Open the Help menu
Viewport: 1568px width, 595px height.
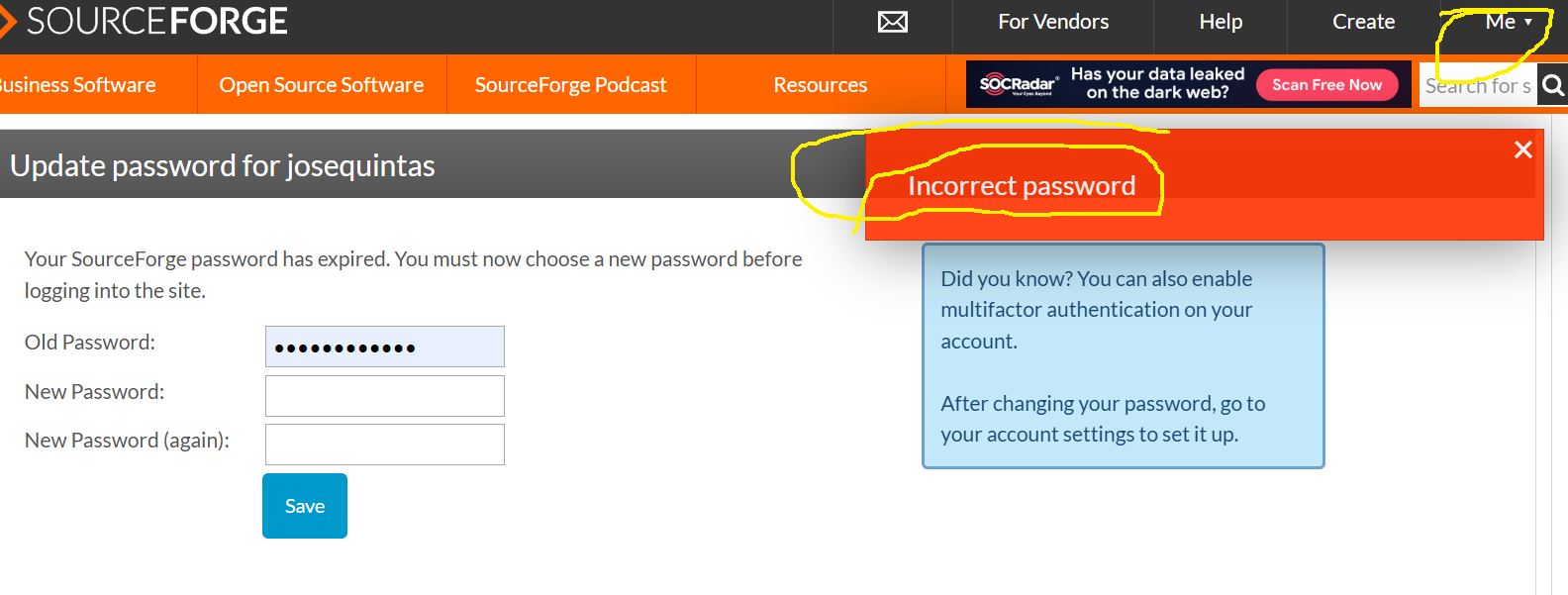1221,22
